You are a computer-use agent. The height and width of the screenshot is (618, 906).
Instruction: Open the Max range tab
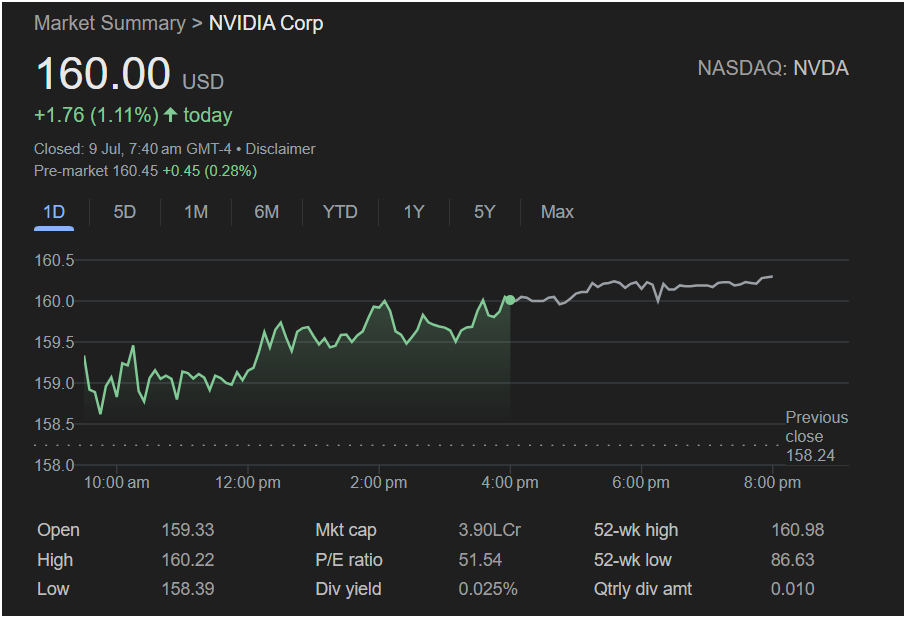557,212
